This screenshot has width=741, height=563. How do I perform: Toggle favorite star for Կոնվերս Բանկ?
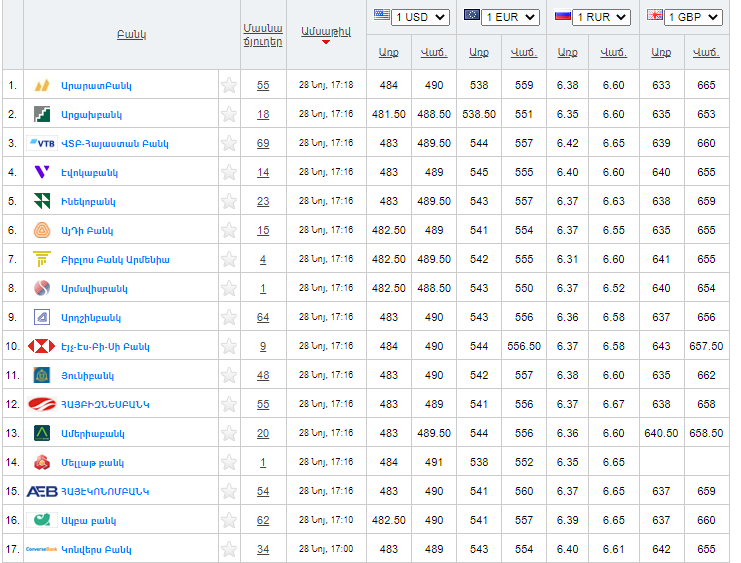[x=229, y=549]
